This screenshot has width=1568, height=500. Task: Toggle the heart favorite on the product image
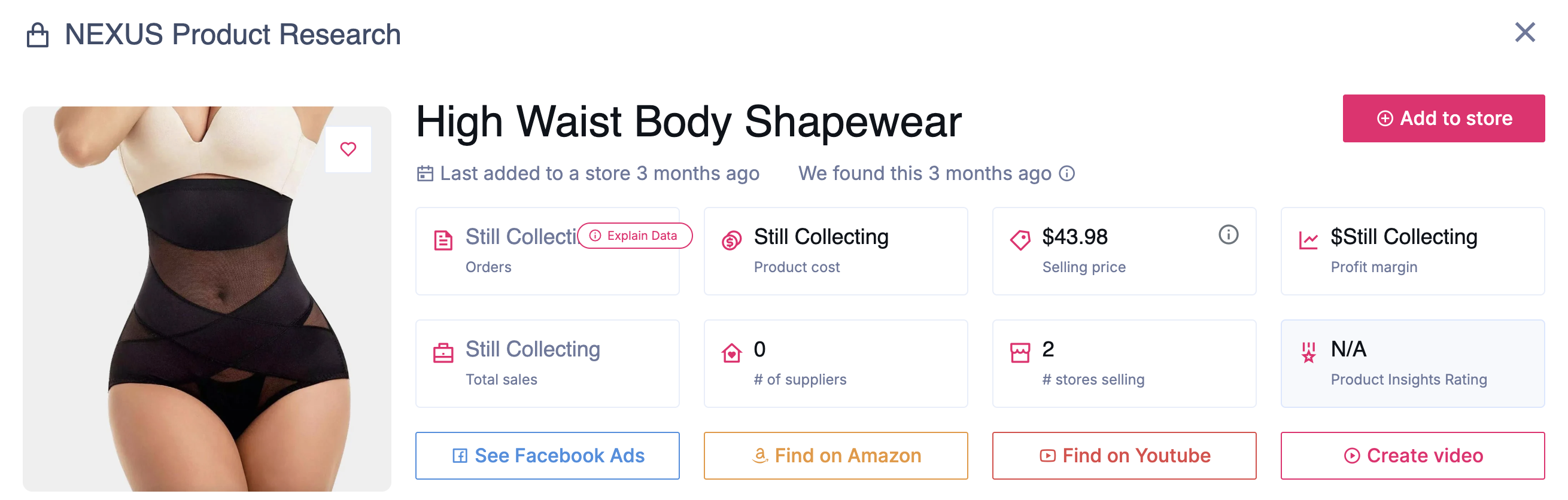[x=348, y=148]
